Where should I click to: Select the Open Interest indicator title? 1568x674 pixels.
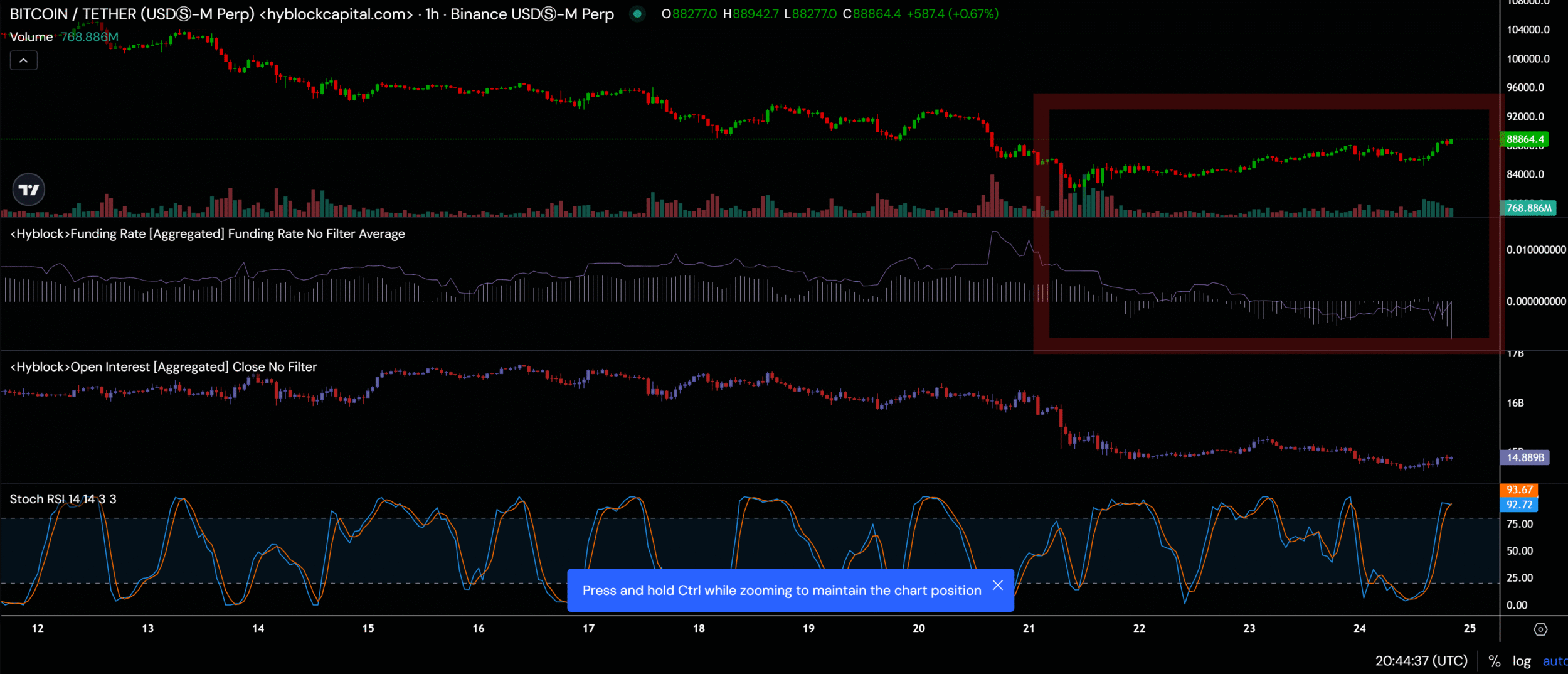tap(164, 367)
